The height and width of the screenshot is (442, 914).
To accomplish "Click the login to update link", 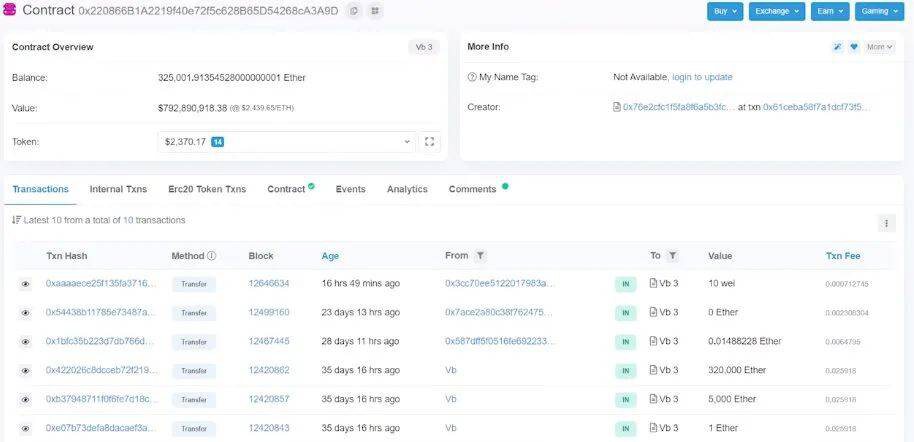I will (x=702, y=77).
